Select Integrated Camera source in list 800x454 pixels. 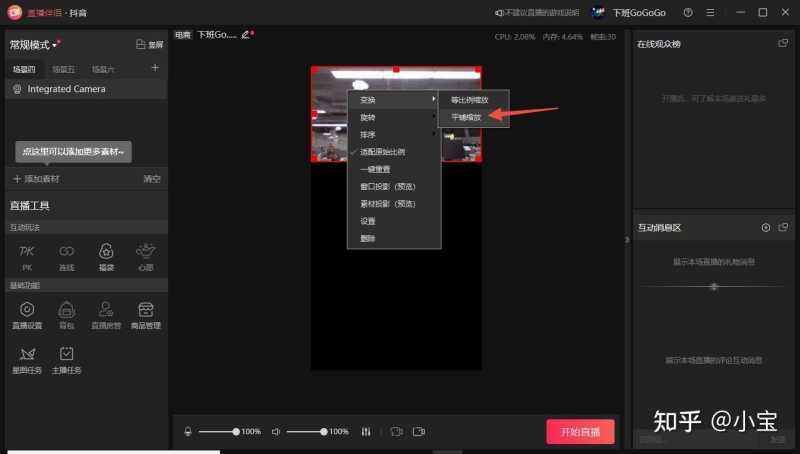(x=66, y=89)
